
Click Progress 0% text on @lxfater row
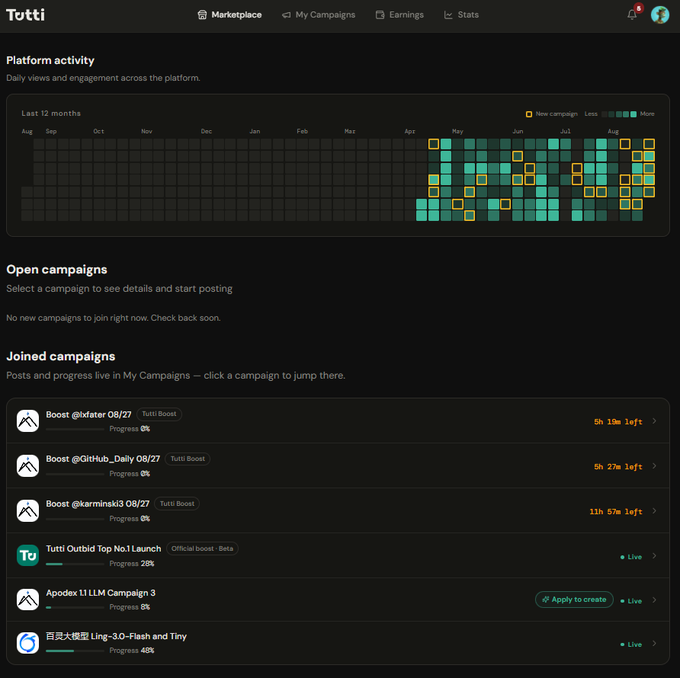[130, 429]
